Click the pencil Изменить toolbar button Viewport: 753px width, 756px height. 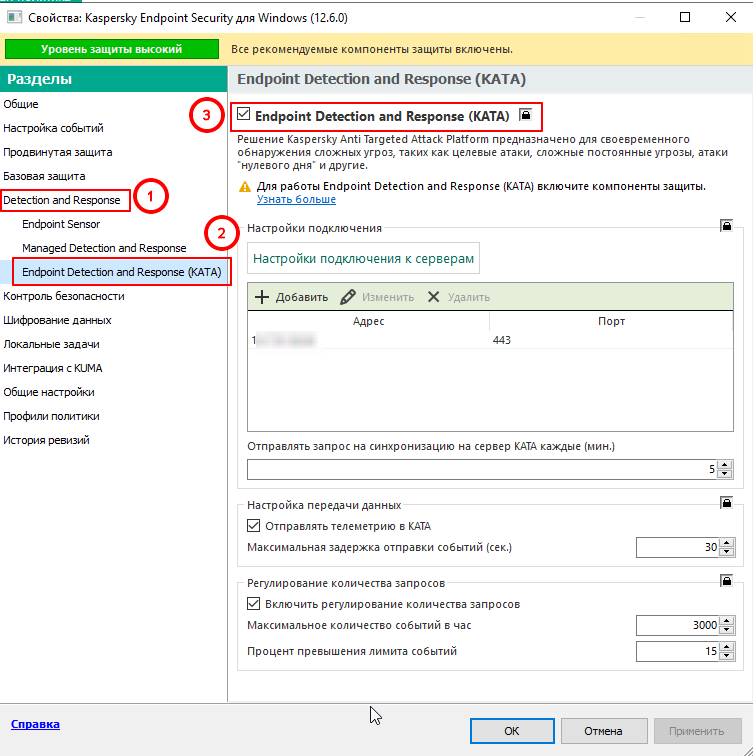point(377,297)
